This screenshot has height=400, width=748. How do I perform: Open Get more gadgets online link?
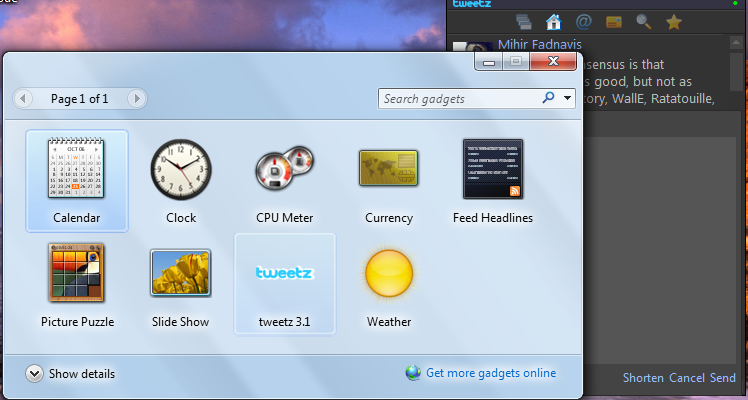491,373
